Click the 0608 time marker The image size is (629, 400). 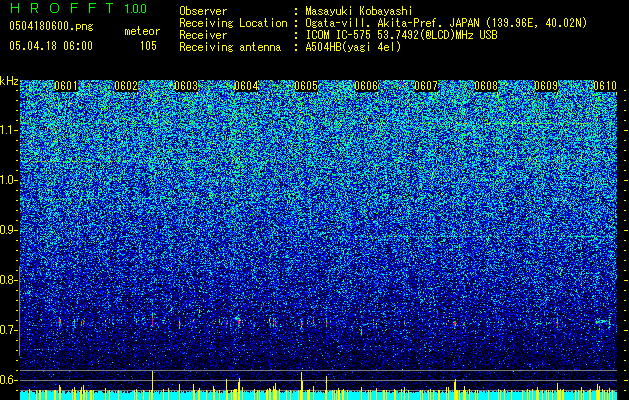coord(486,86)
